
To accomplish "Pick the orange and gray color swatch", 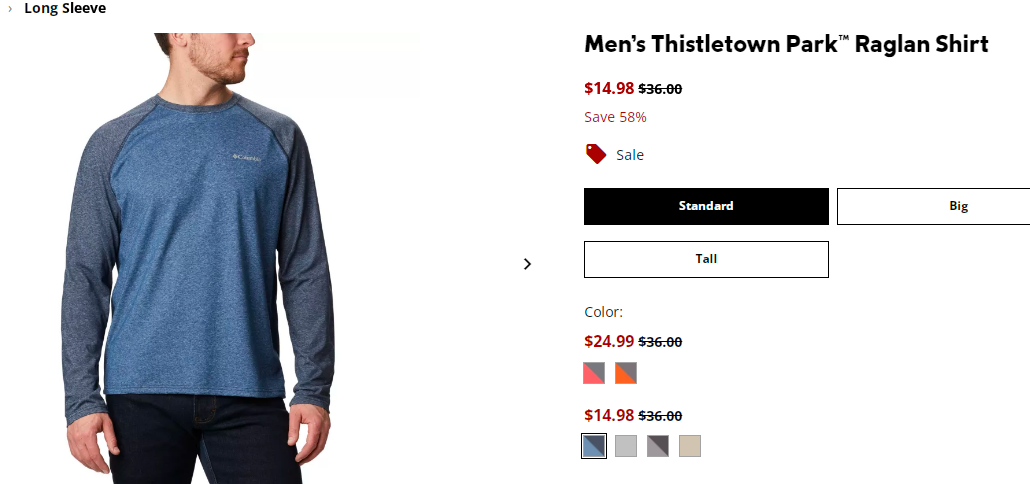I will pyautogui.click(x=626, y=373).
